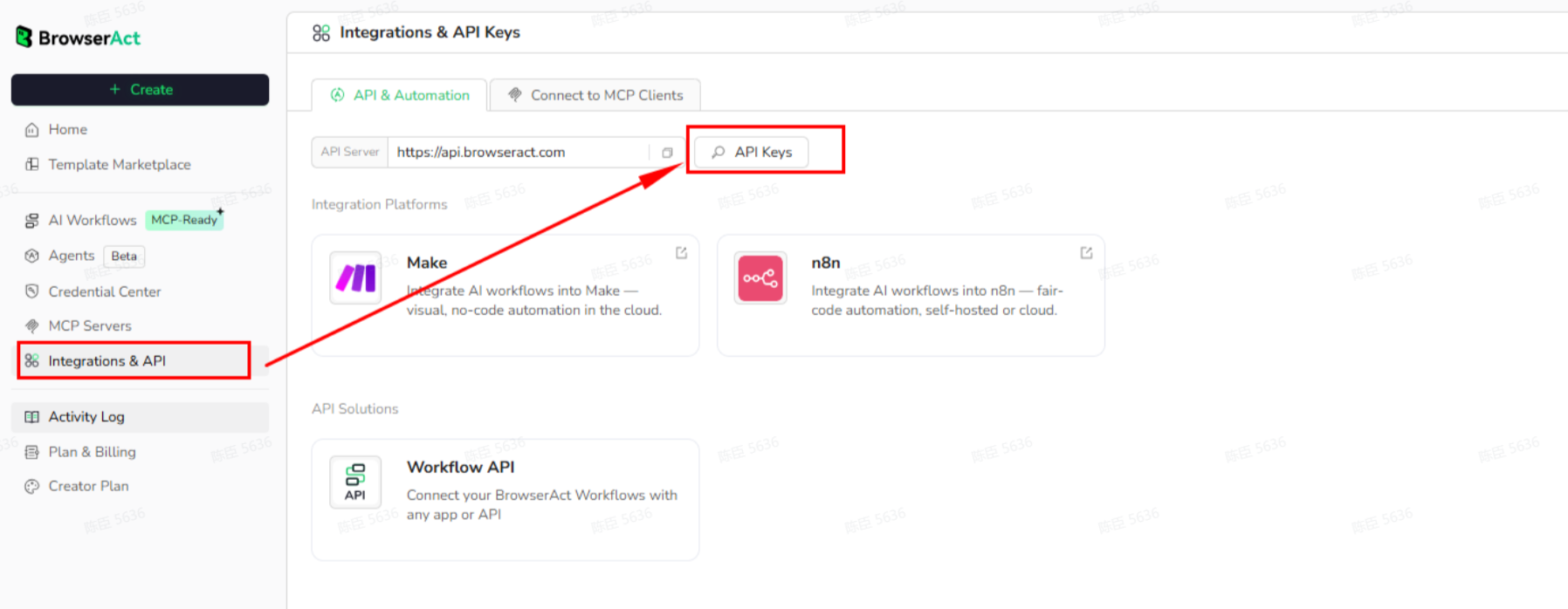
Task: Click the BrowserAct logo
Action: (x=79, y=38)
